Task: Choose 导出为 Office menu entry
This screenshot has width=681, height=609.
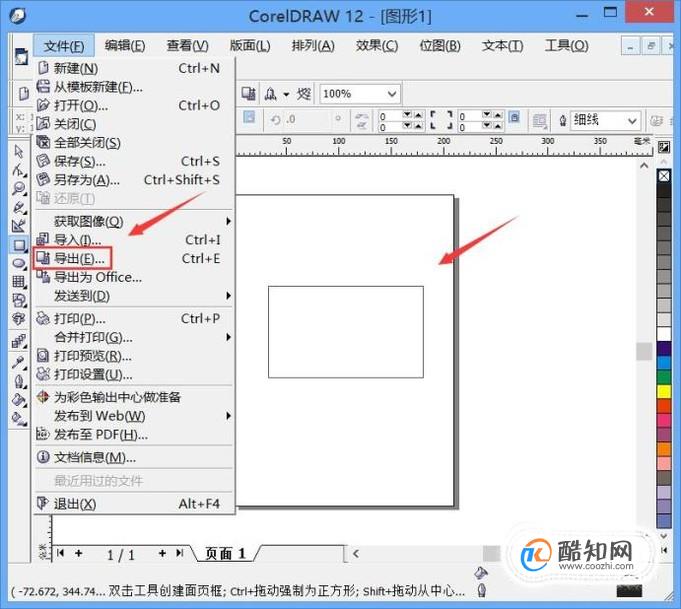Action: pyautogui.click(x=134, y=277)
